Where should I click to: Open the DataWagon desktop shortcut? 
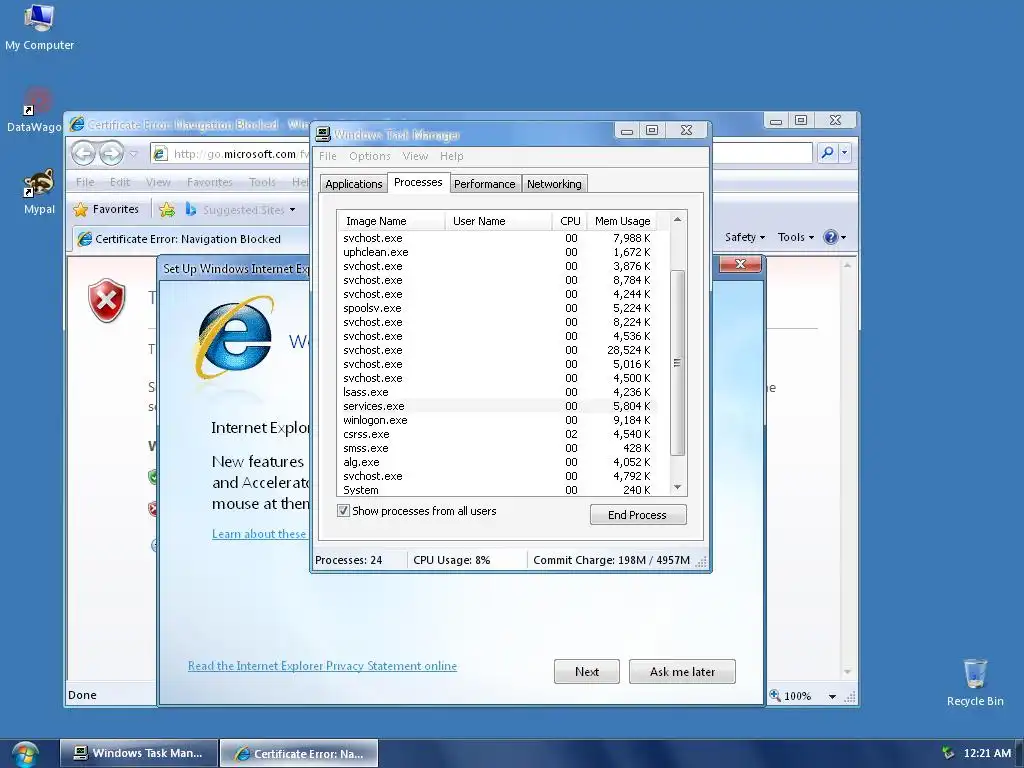(34, 110)
